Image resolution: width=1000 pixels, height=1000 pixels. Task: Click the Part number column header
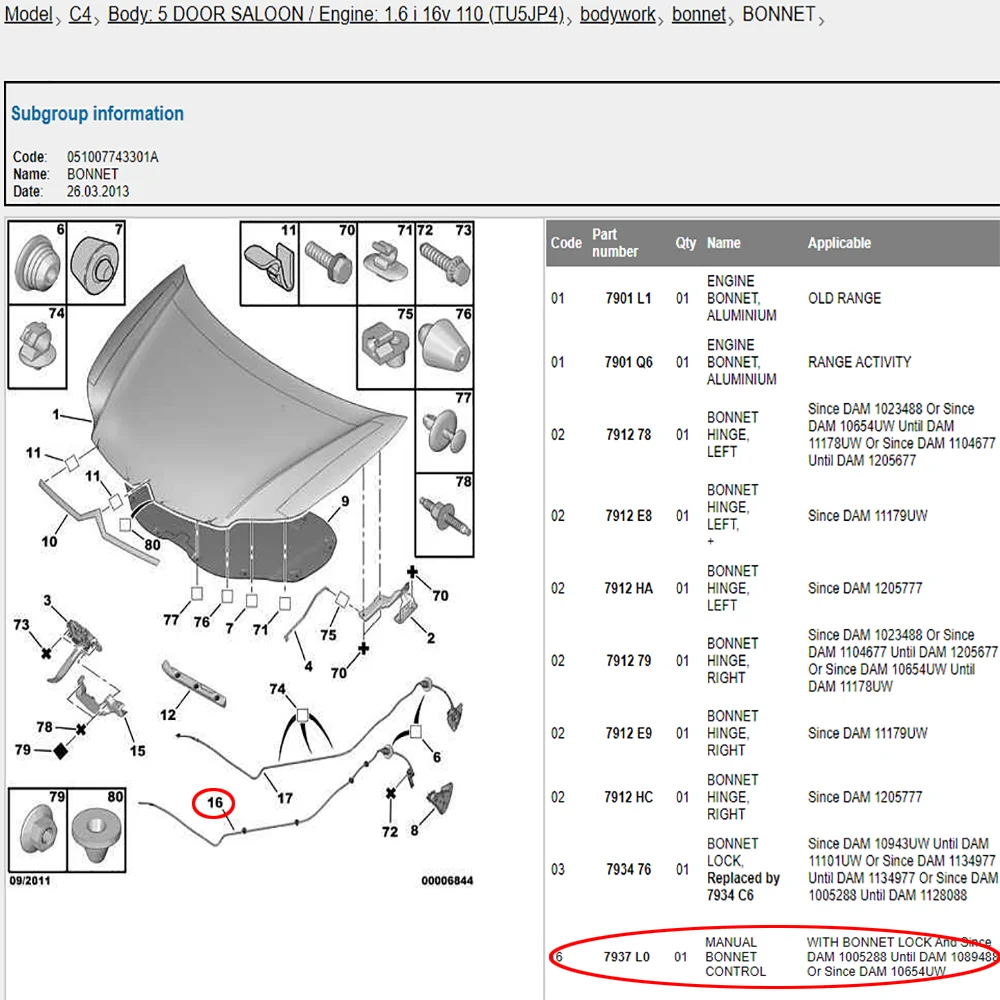pyautogui.click(x=615, y=243)
